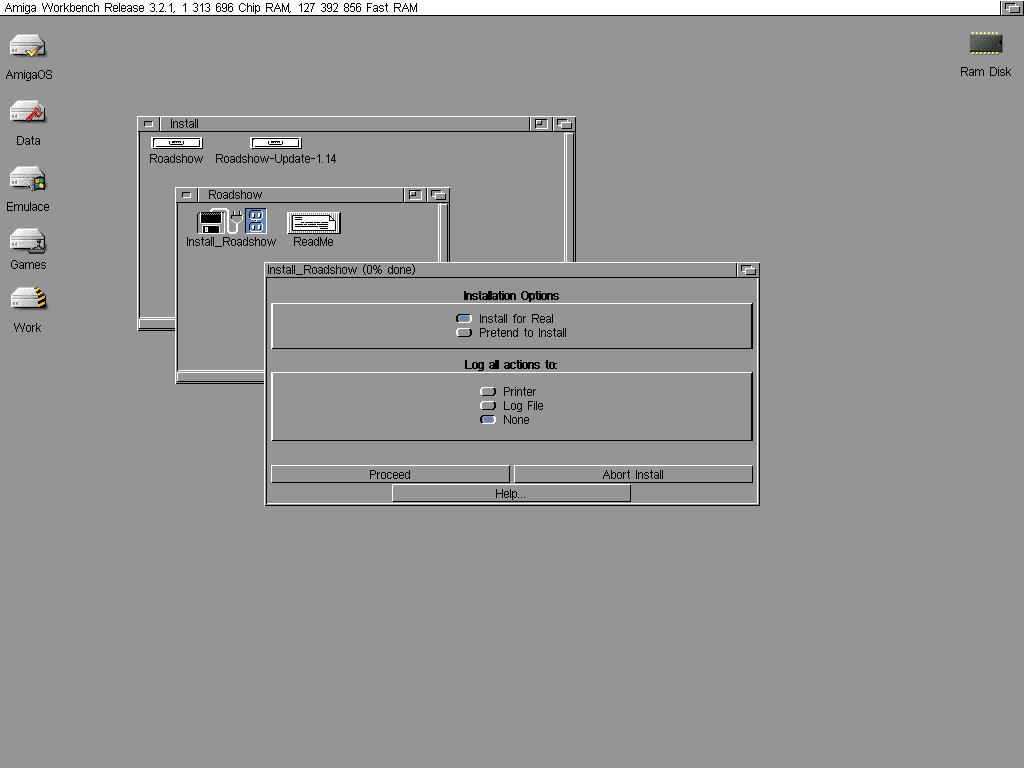Choose Pretend to Install option
The height and width of the screenshot is (768, 1024).
coord(464,333)
